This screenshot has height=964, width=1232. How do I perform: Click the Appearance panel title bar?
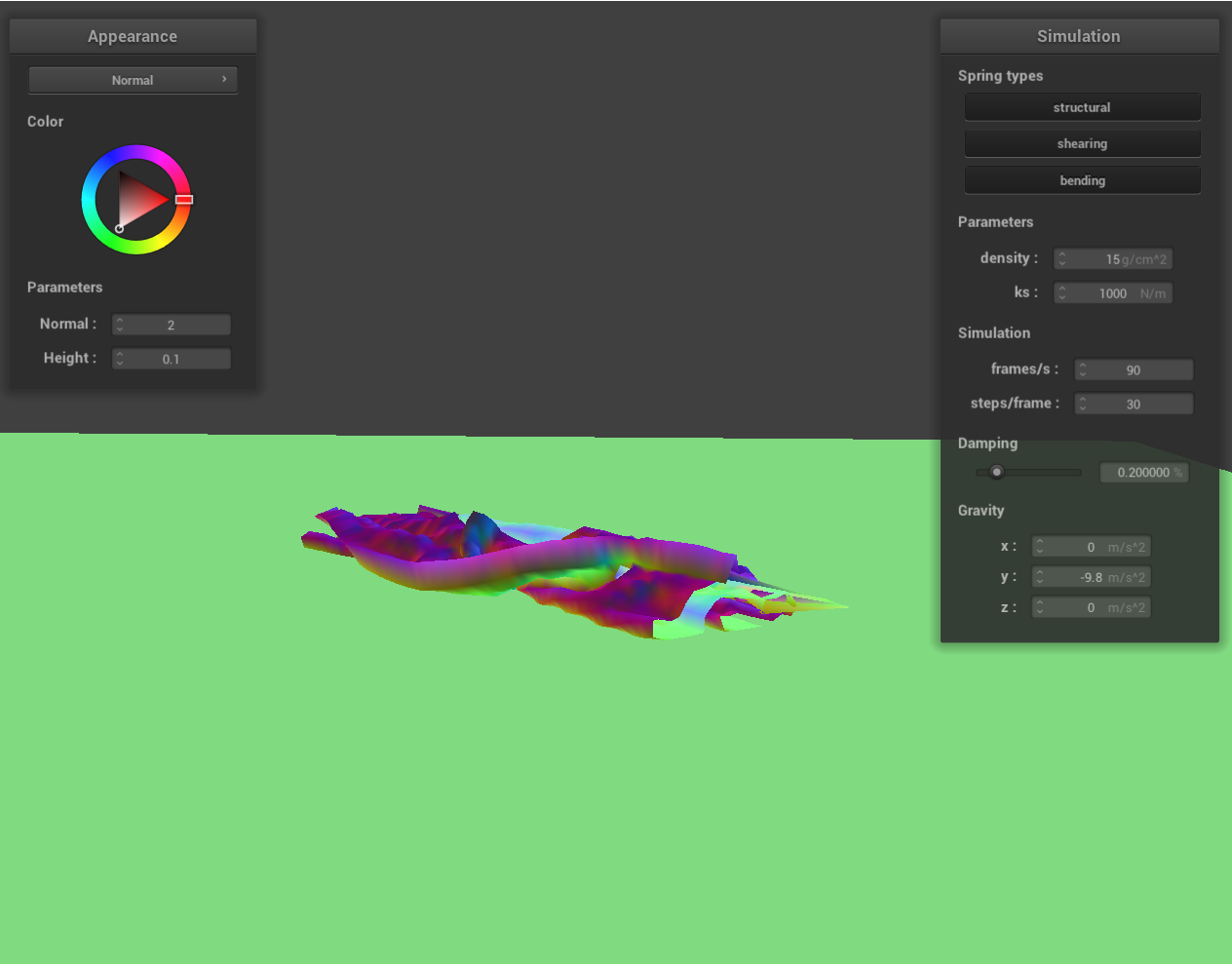133,36
